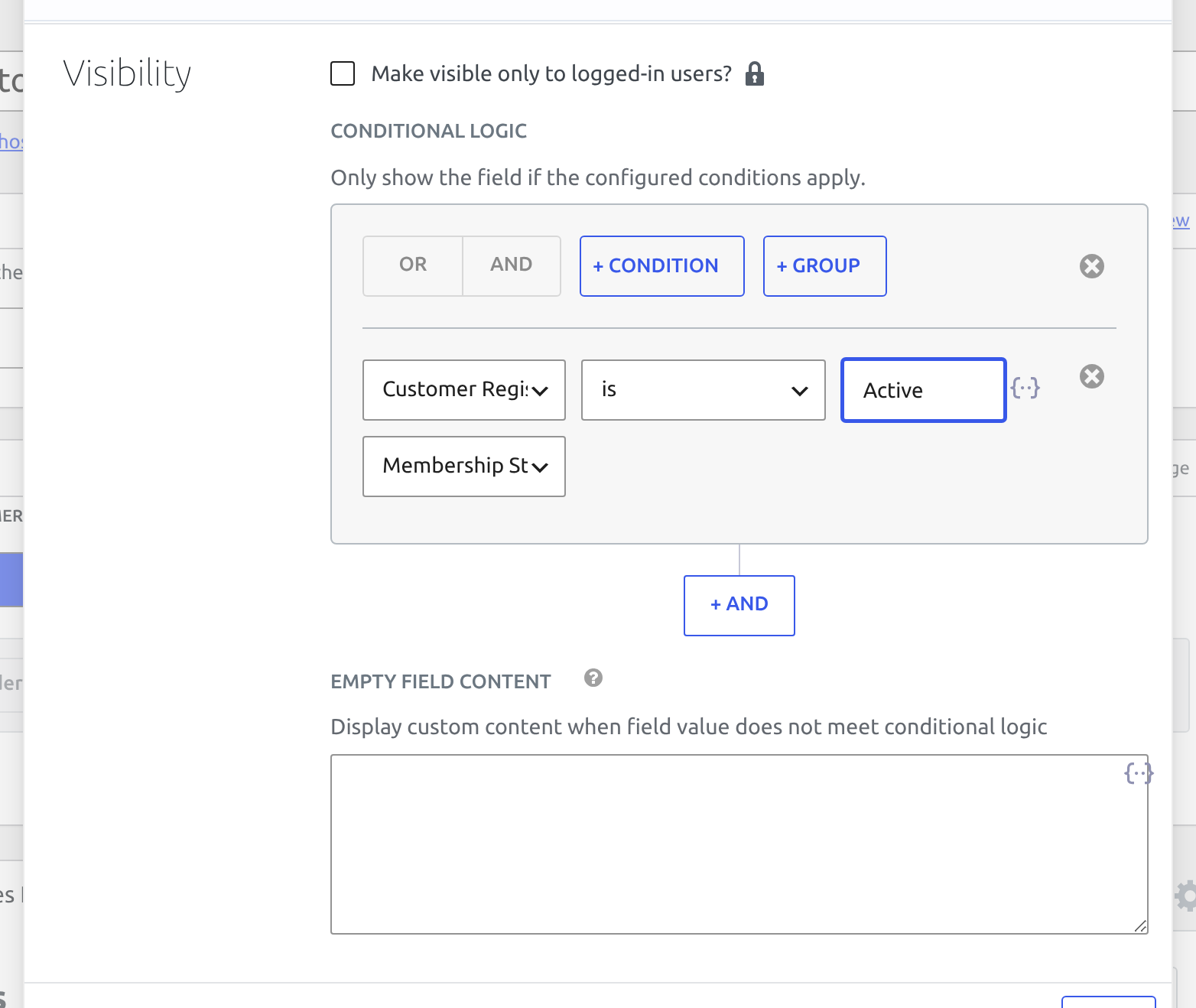Open merge tags for the Active value
1196x1008 pixels.
click(x=1025, y=389)
